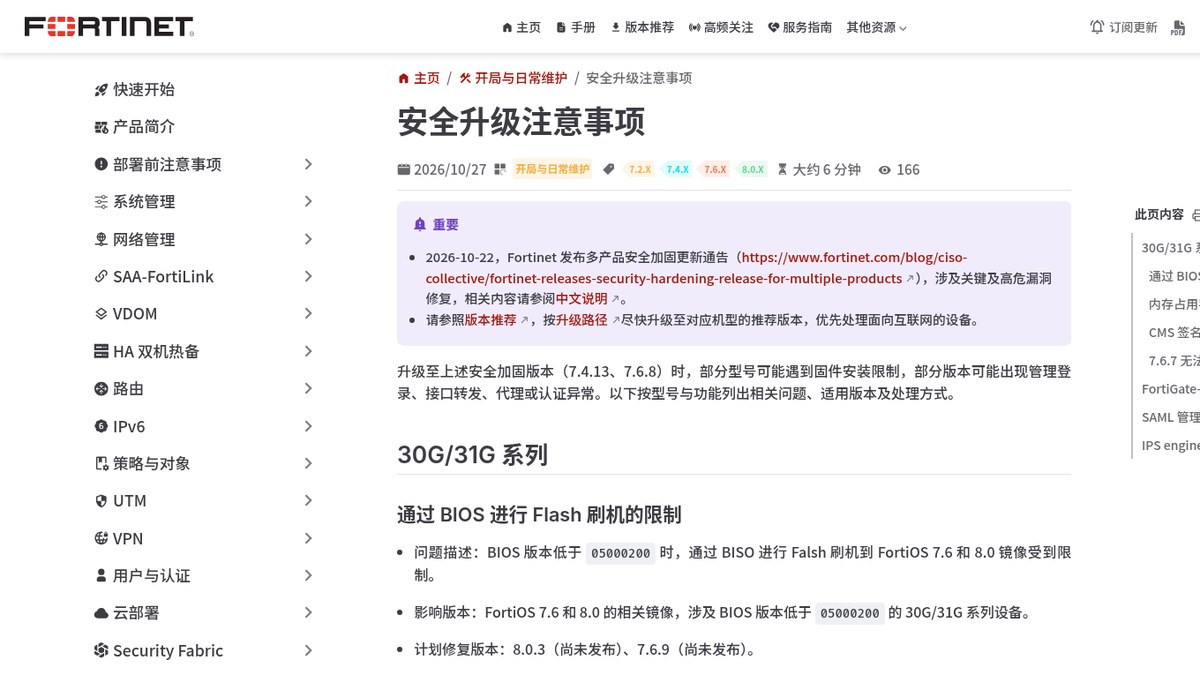Click the 版本推荐 link inside the notice box
This screenshot has height=675, width=1200.
pos(491,320)
